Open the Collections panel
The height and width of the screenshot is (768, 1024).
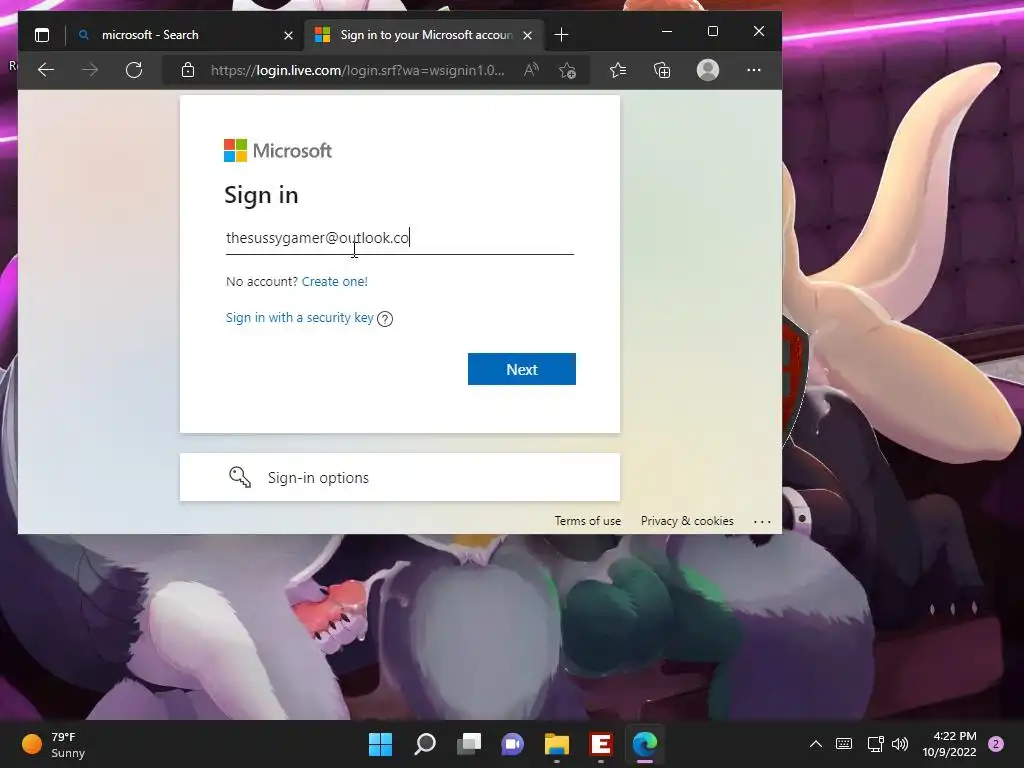662,70
